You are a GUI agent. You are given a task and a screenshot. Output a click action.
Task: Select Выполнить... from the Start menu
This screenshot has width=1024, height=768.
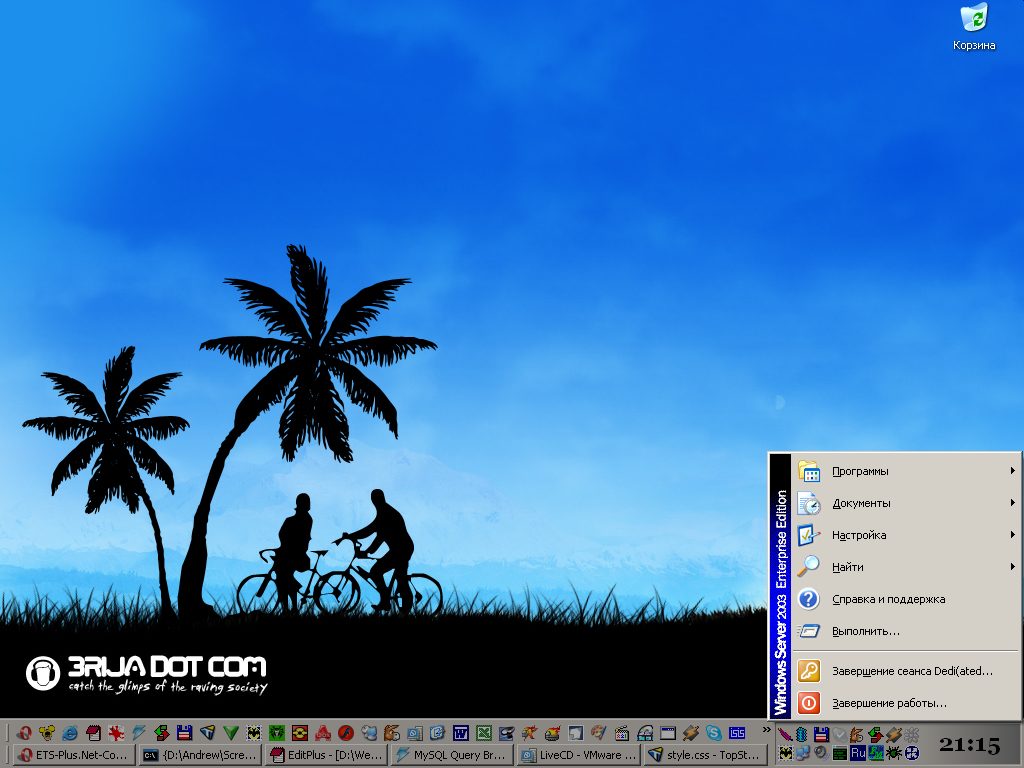(x=866, y=631)
